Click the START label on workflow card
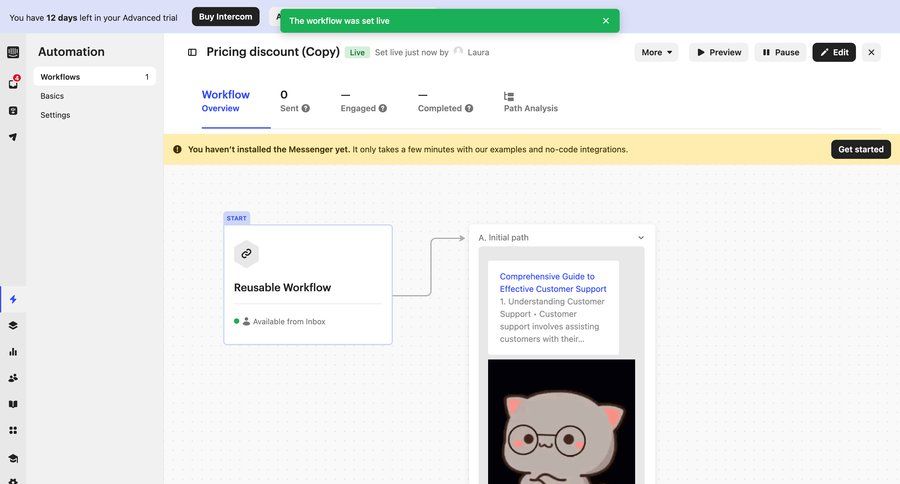 tap(236, 218)
